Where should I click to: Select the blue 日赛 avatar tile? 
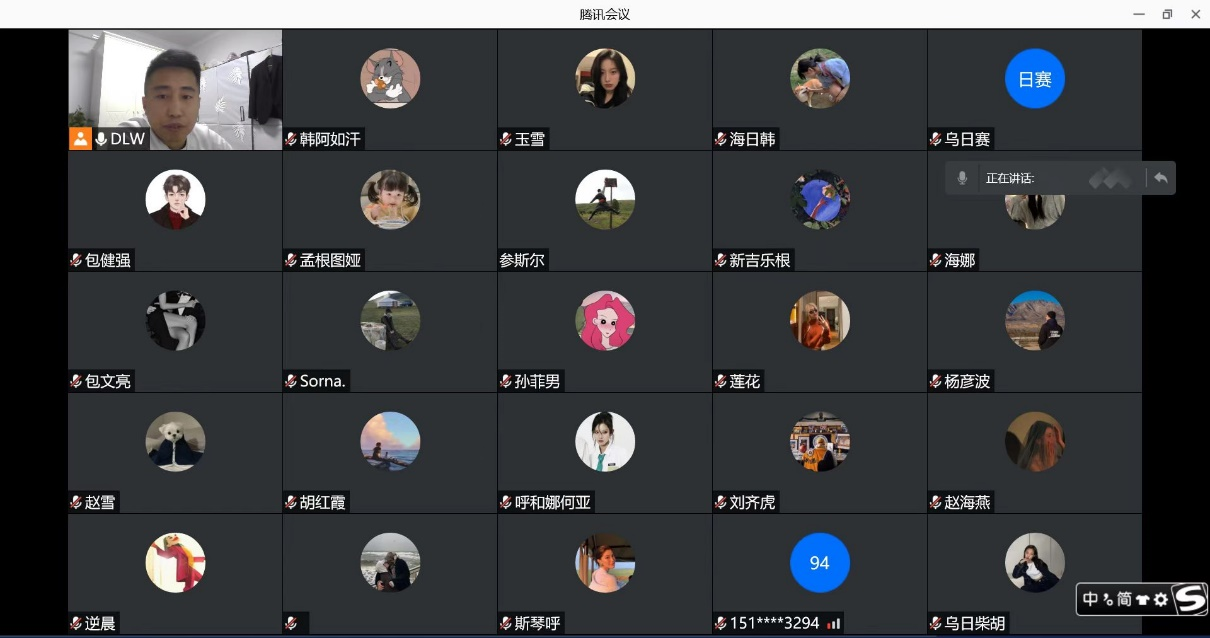(1035, 79)
